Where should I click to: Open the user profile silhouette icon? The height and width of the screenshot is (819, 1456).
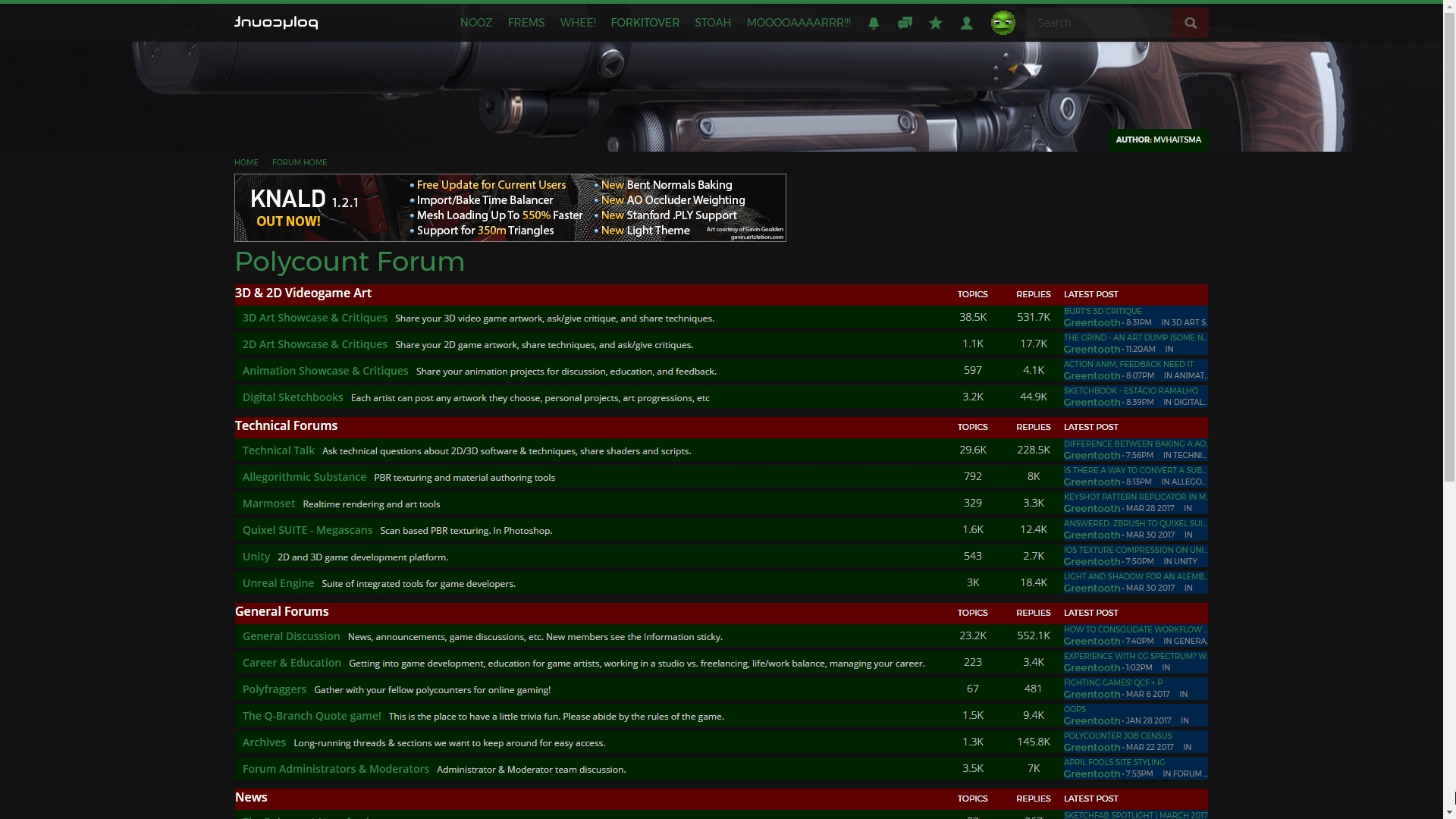pyautogui.click(x=966, y=23)
